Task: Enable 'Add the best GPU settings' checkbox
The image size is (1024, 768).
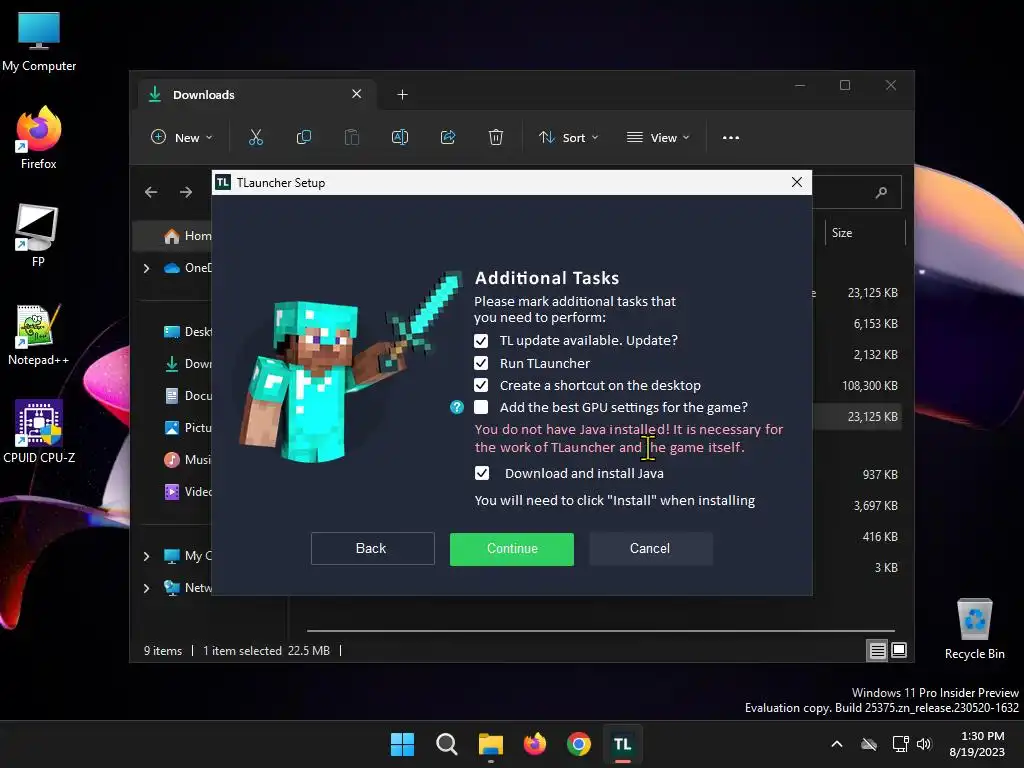Action: tap(481, 408)
